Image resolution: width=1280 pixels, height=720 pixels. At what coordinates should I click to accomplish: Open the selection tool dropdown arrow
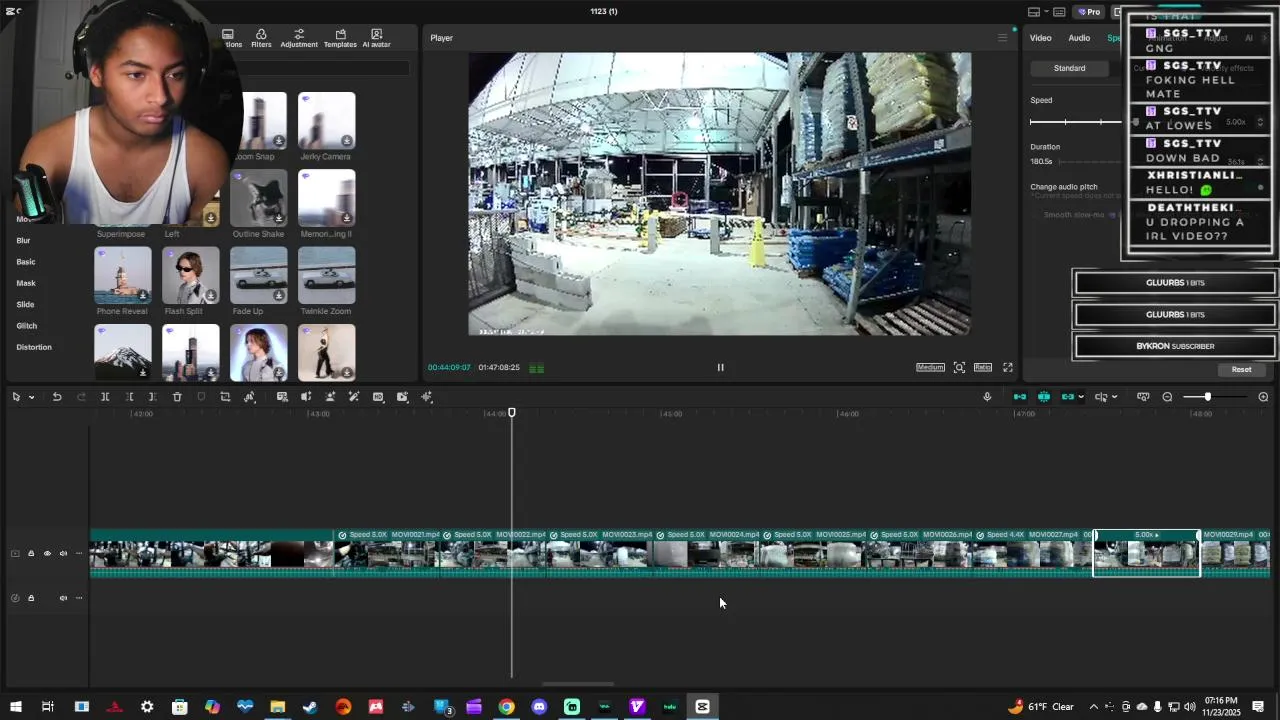[32, 397]
